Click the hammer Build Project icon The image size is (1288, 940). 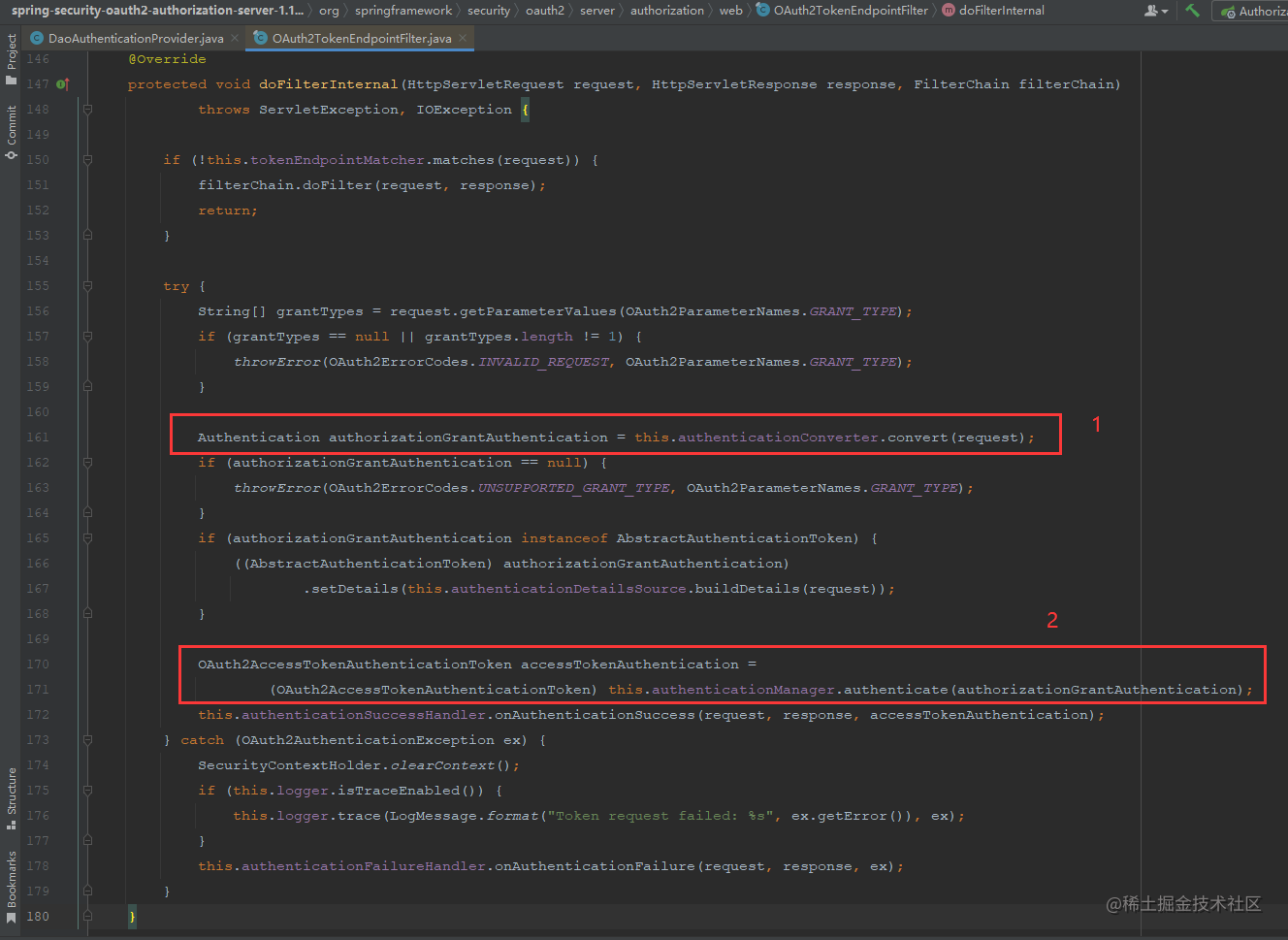click(1192, 11)
